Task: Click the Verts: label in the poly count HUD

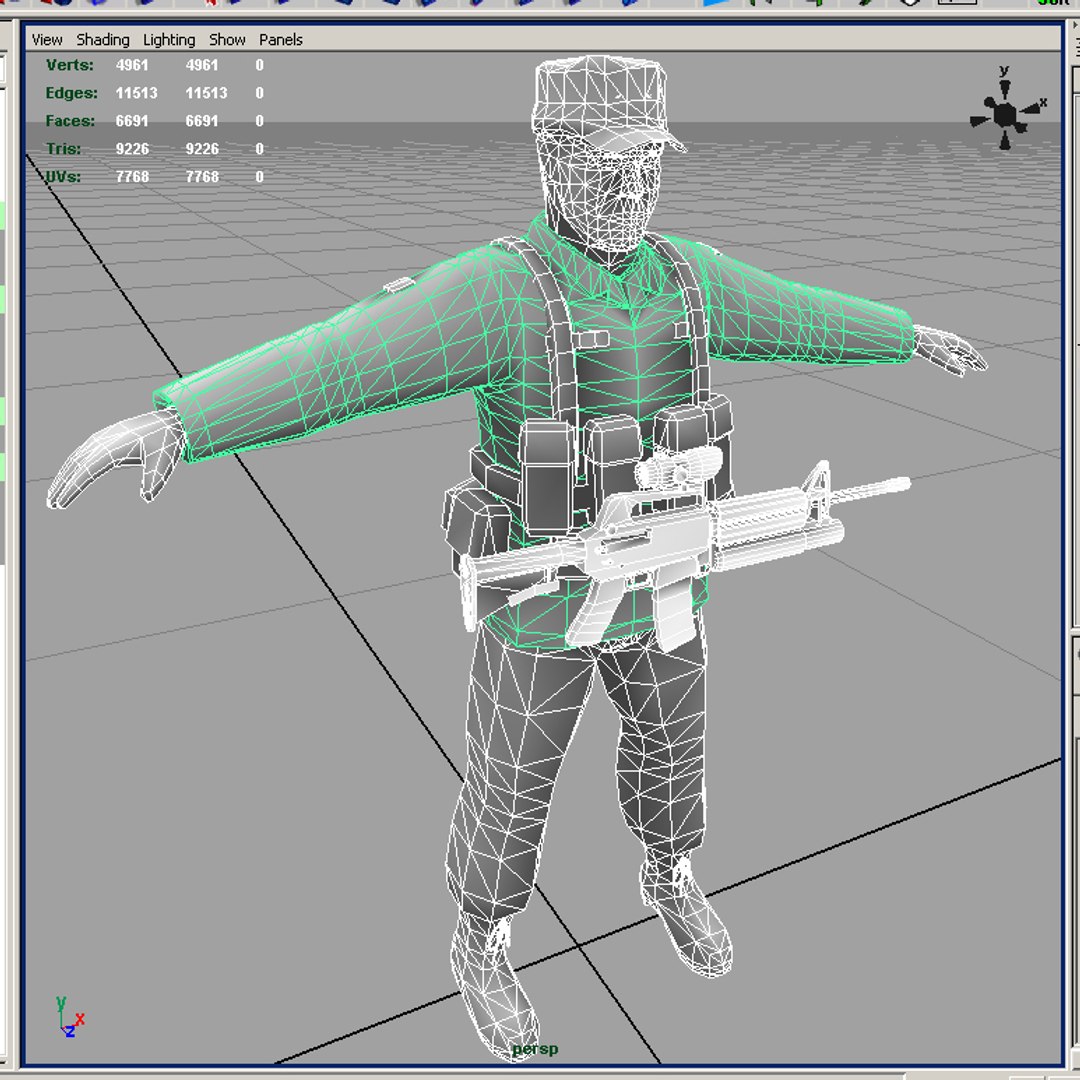Action: tap(70, 65)
